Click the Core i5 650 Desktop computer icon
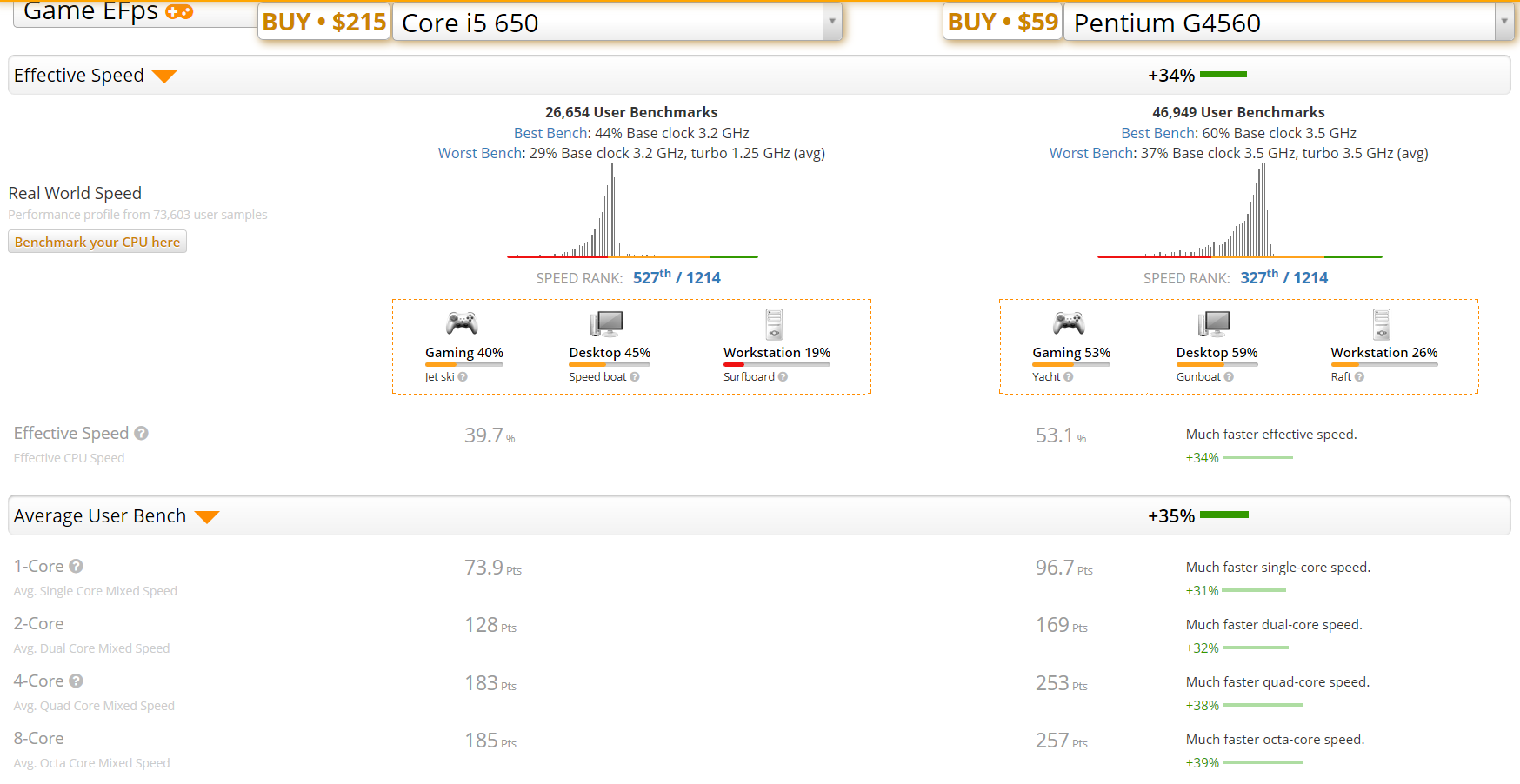The width and height of the screenshot is (1520, 784). [606, 324]
